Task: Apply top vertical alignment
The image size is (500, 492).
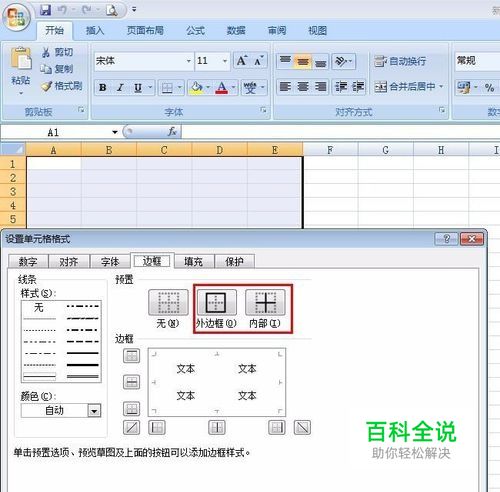Action: (x=285, y=61)
